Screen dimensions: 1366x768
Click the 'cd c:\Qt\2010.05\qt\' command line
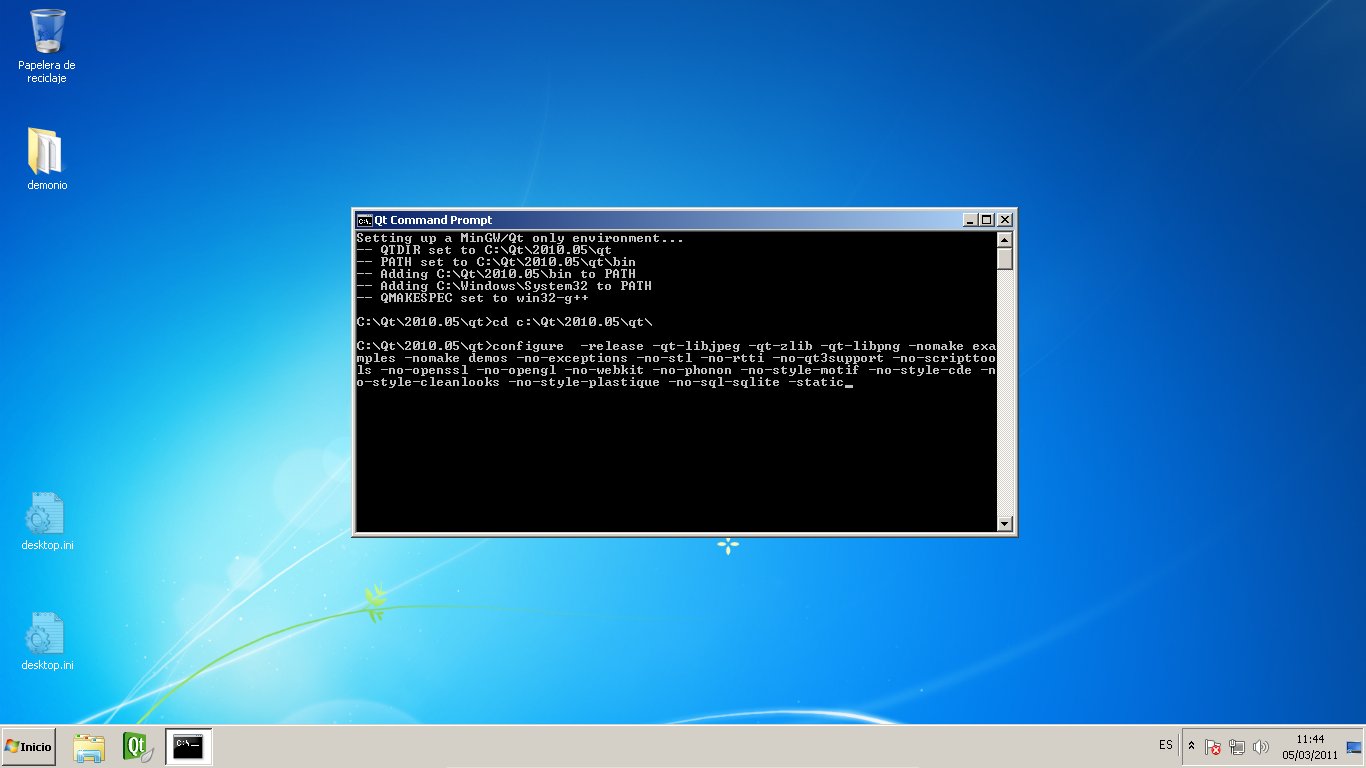[504, 322]
